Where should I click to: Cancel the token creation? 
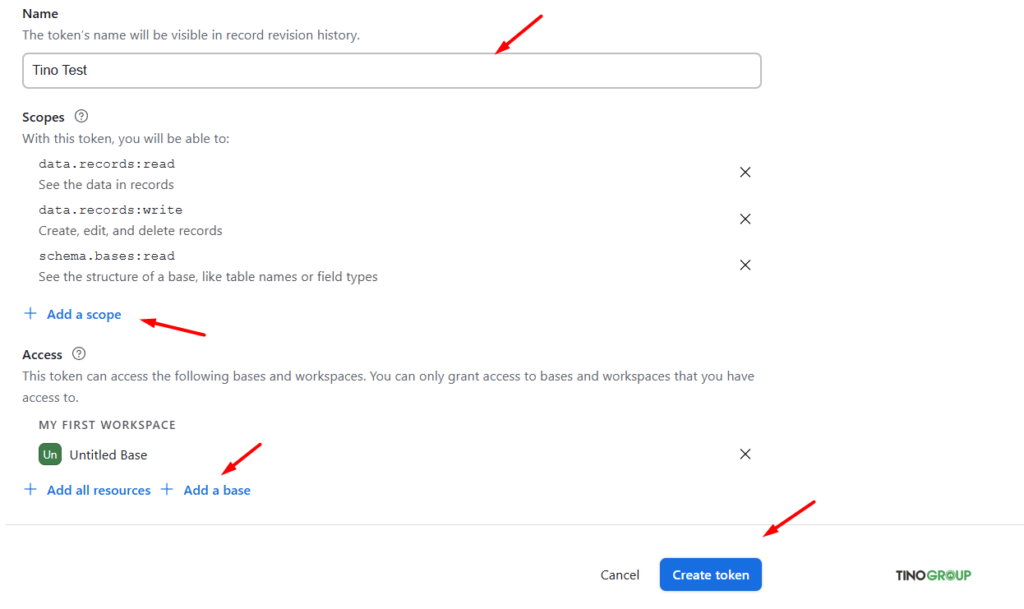point(619,574)
